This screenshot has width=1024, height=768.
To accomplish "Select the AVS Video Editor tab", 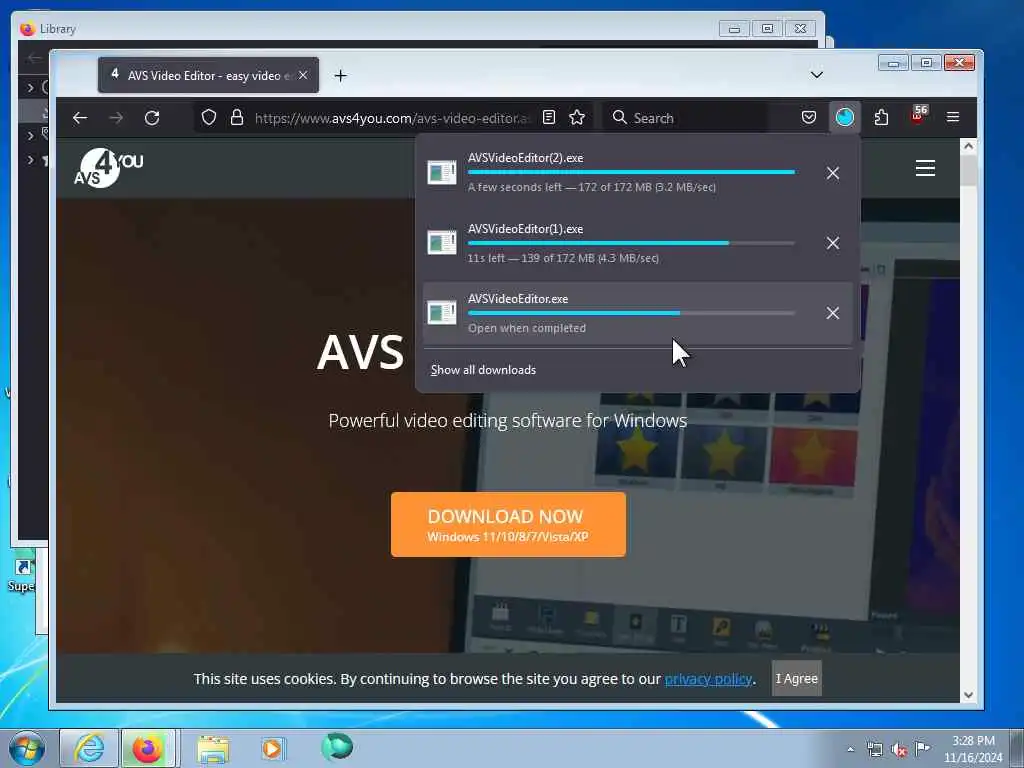I will [x=208, y=75].
